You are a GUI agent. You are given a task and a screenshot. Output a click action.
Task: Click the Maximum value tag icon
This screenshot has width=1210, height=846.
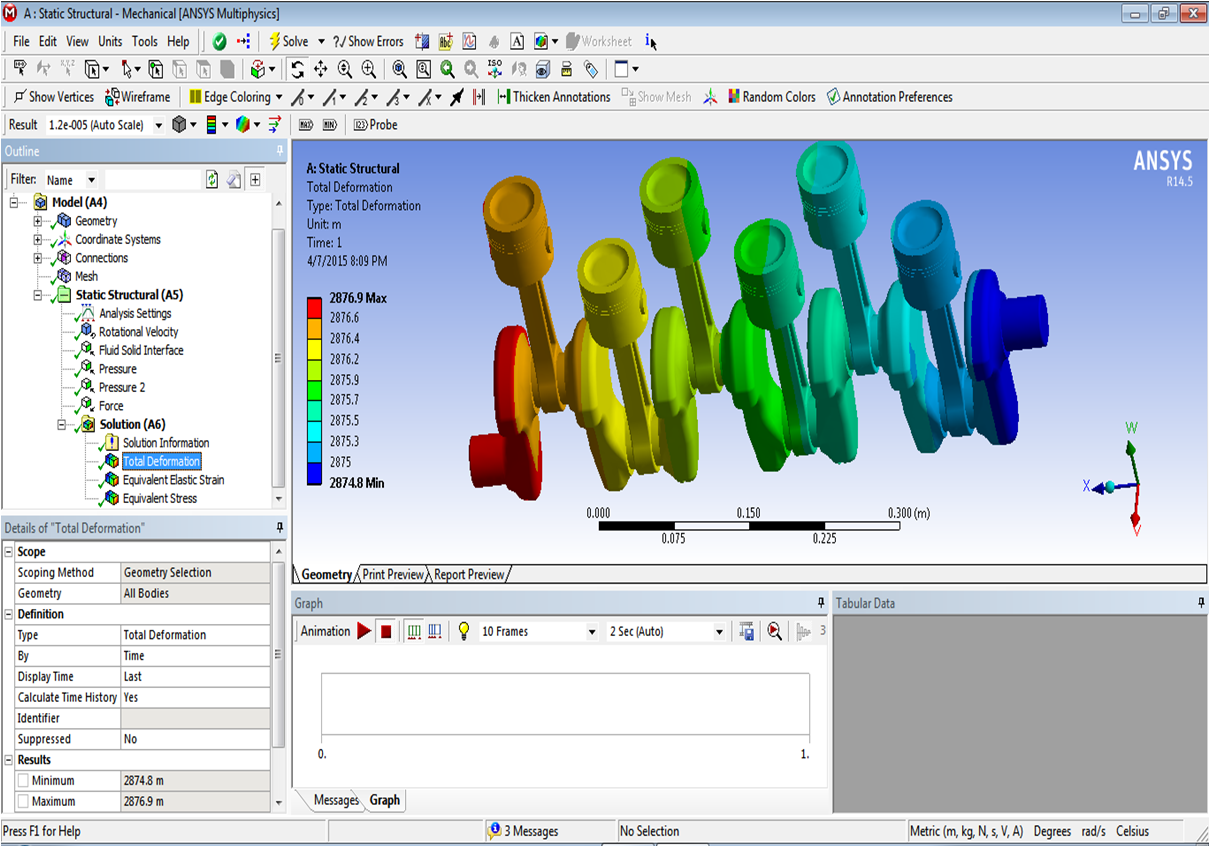[307, 125]
